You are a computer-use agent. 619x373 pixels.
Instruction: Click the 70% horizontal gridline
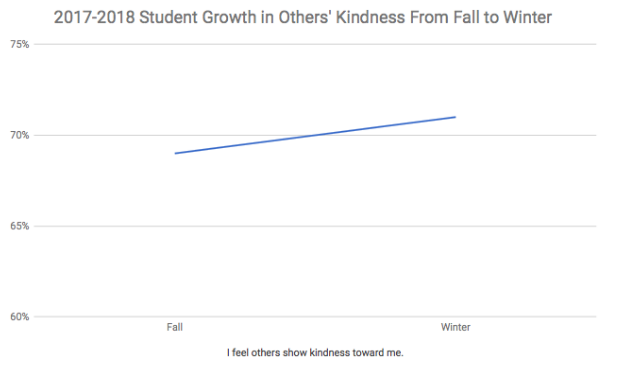315,135
